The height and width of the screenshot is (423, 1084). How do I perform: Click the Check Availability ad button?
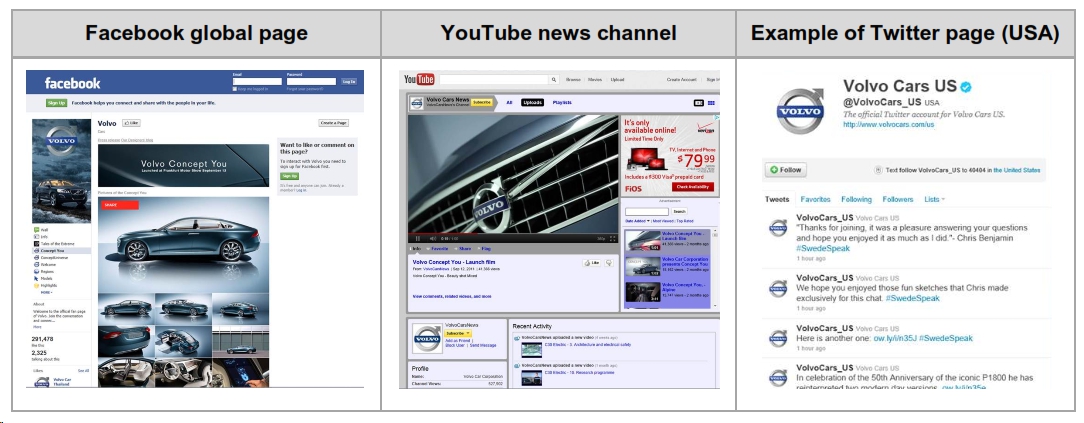tap(693, 187)
